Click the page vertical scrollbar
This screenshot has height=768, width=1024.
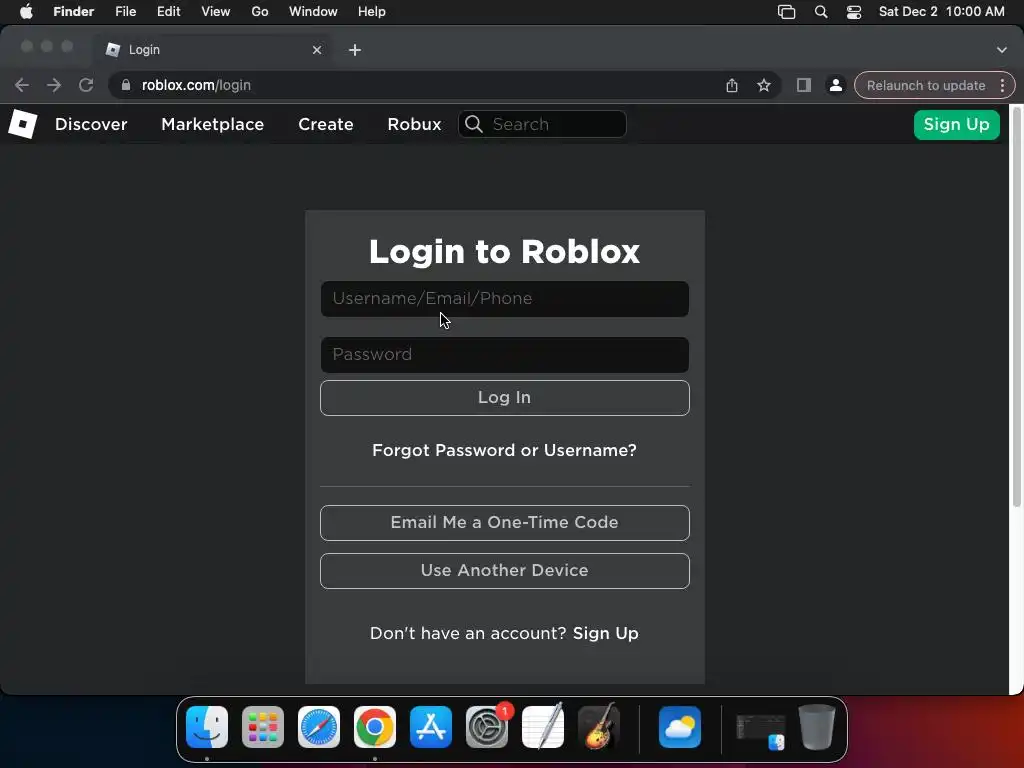coord(1016,307)
